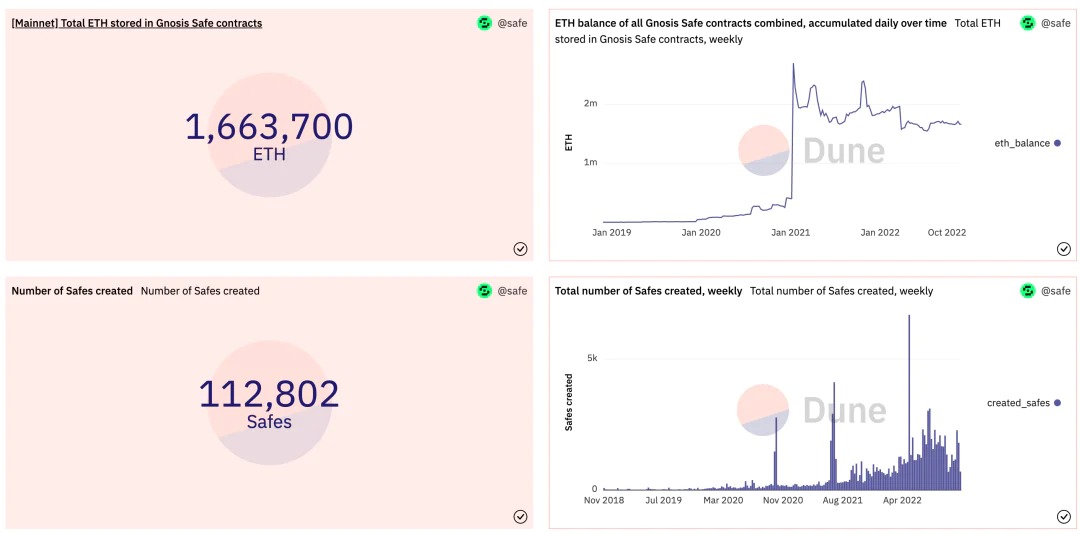The width and height of the screenshot is (1080, 534).
Task: Click the checkmark icon in the 112,802 Safes panel
Action: (x=520, y=517)
